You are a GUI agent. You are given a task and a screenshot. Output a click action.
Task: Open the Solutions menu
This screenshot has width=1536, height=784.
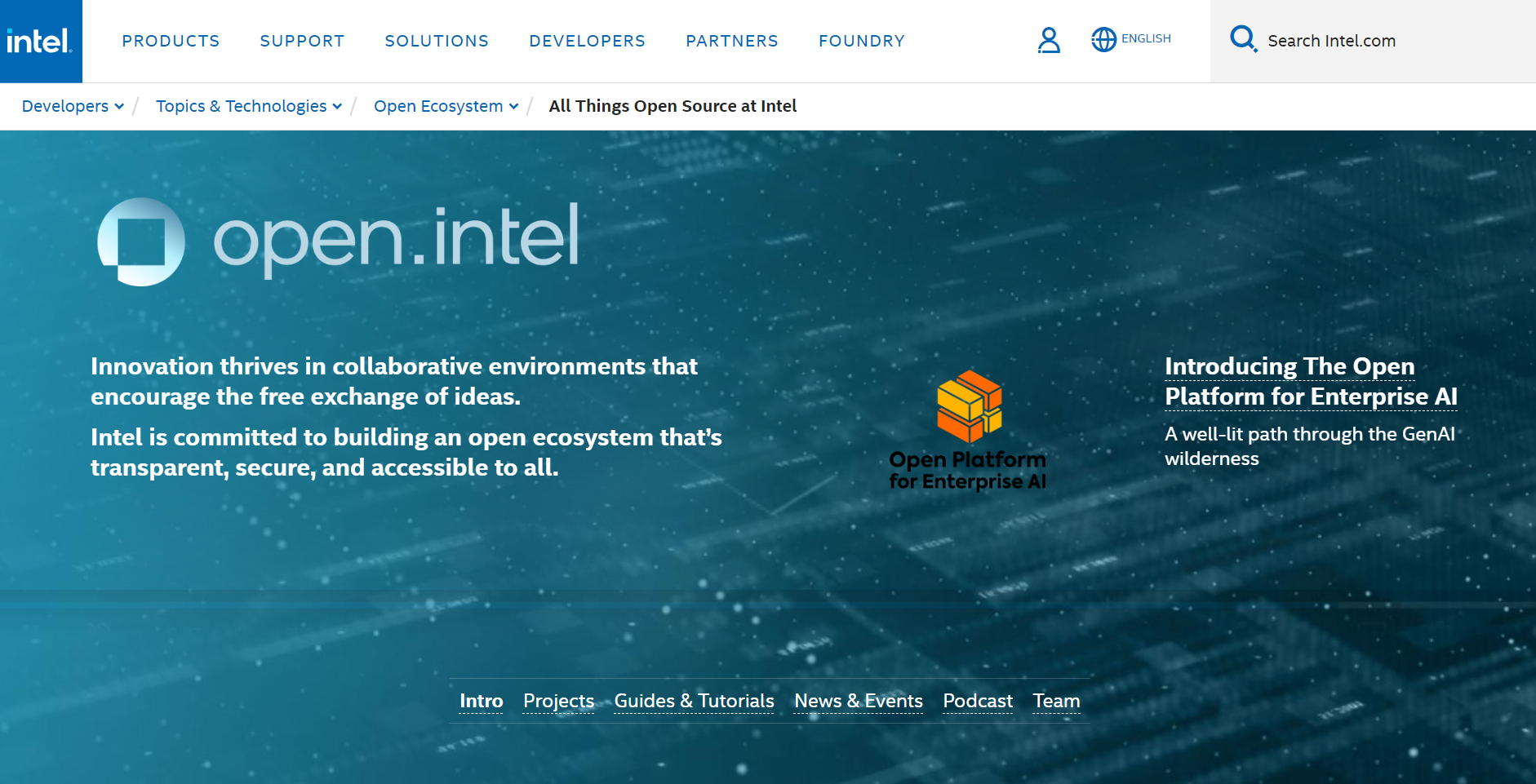pos(437,41)
